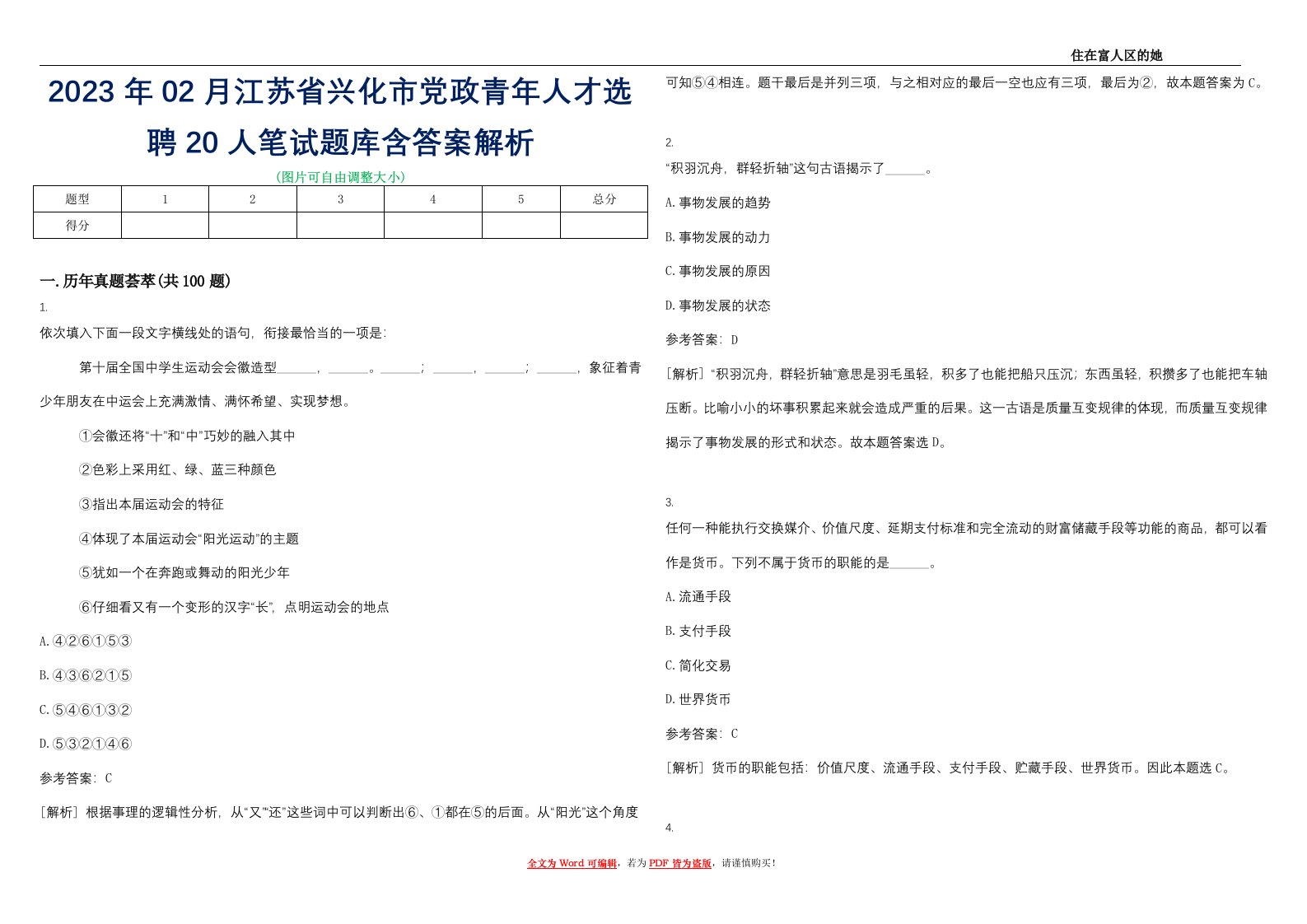Viewport: 1307px width, 924px height.
Task: Choose option 'A.流通手段'
Action: (698, 596)
